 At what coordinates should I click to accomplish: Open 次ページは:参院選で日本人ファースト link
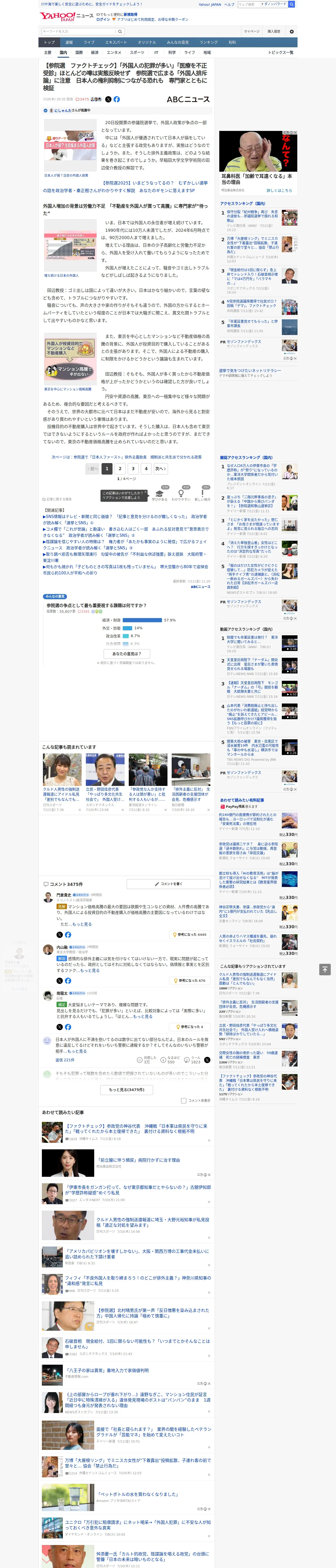(127, 457)
